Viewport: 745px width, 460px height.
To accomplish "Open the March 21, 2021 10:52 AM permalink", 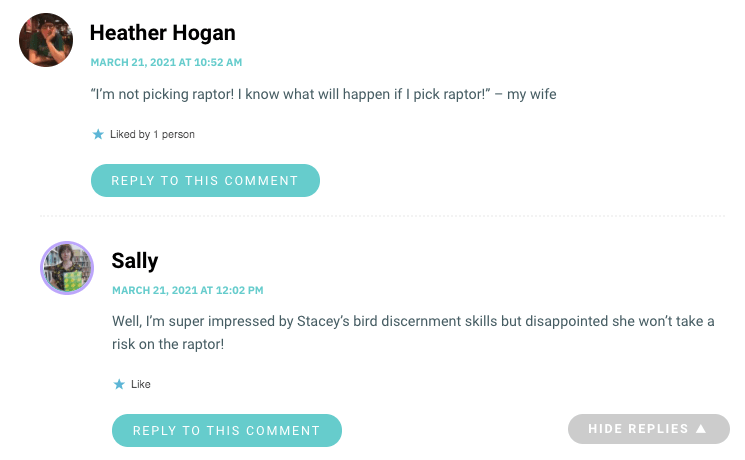I will point(166,62).
